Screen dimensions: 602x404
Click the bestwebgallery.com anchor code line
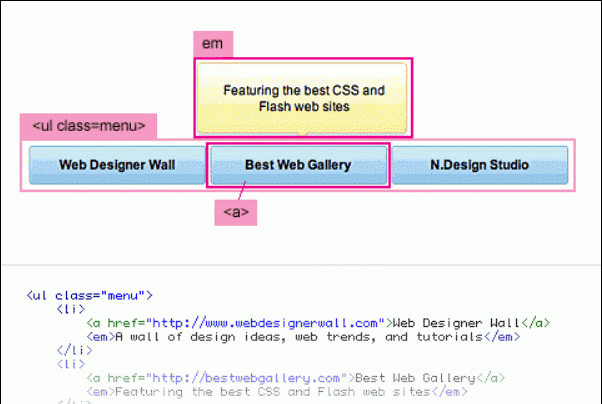coord(296,378)
